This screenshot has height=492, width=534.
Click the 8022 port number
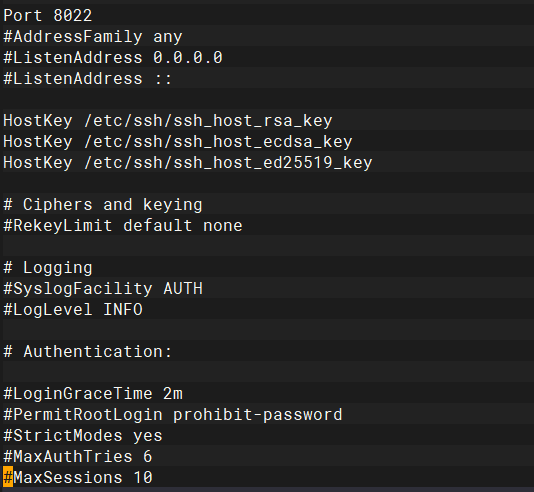[73, 15]
